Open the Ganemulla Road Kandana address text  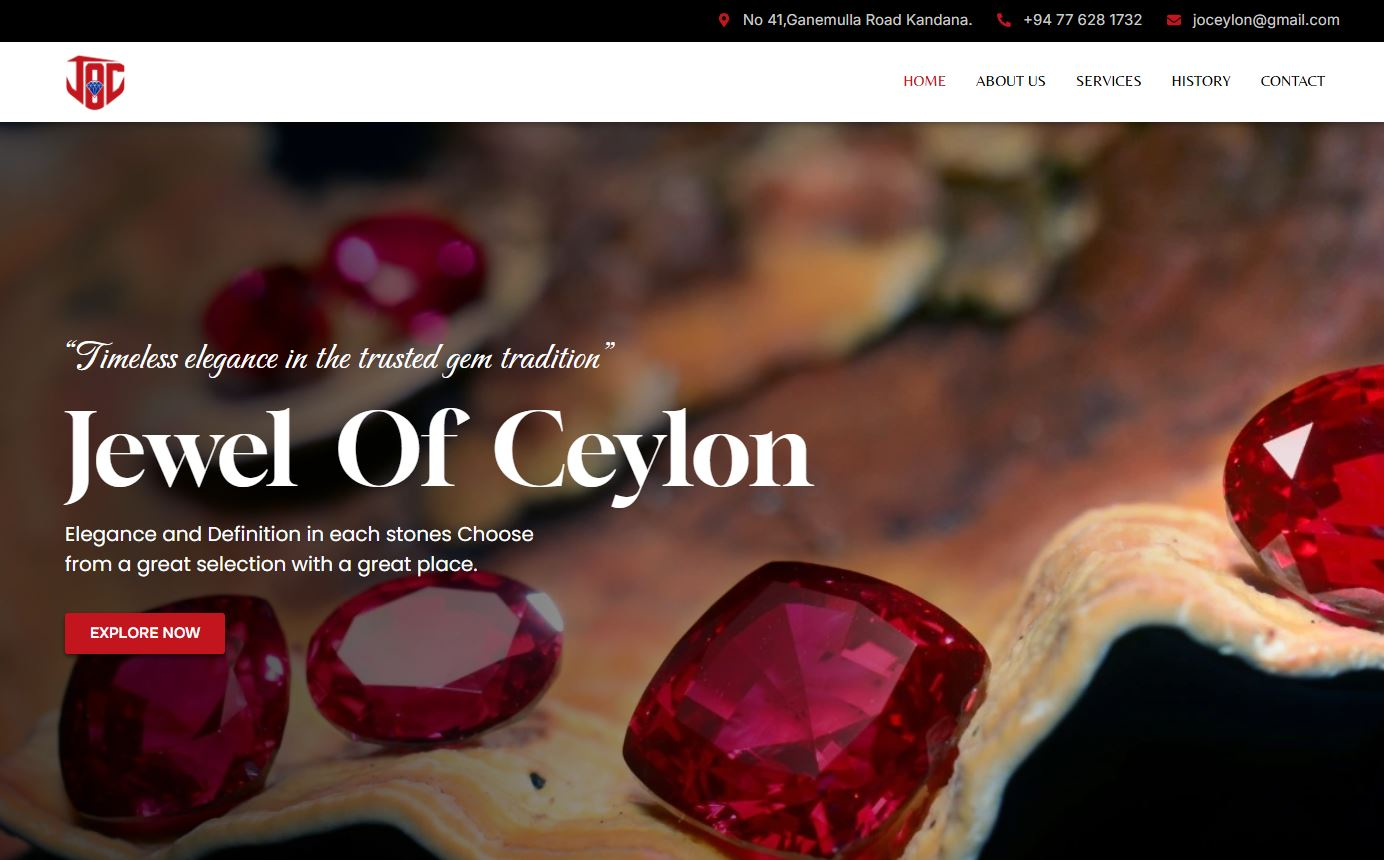click(x=857, y=20)
